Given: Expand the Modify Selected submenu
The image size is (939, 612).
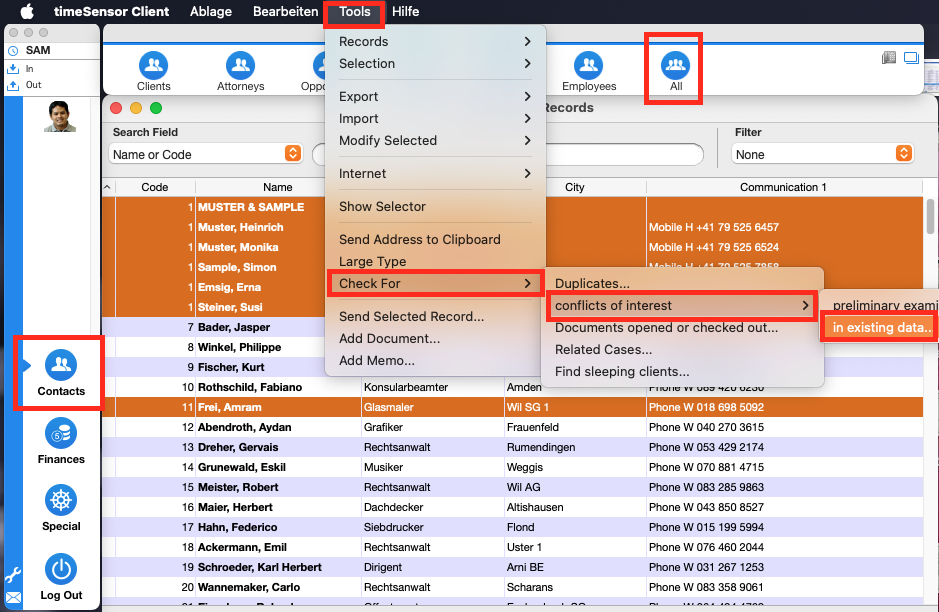Looking at the screenshot, I should 435,141.
